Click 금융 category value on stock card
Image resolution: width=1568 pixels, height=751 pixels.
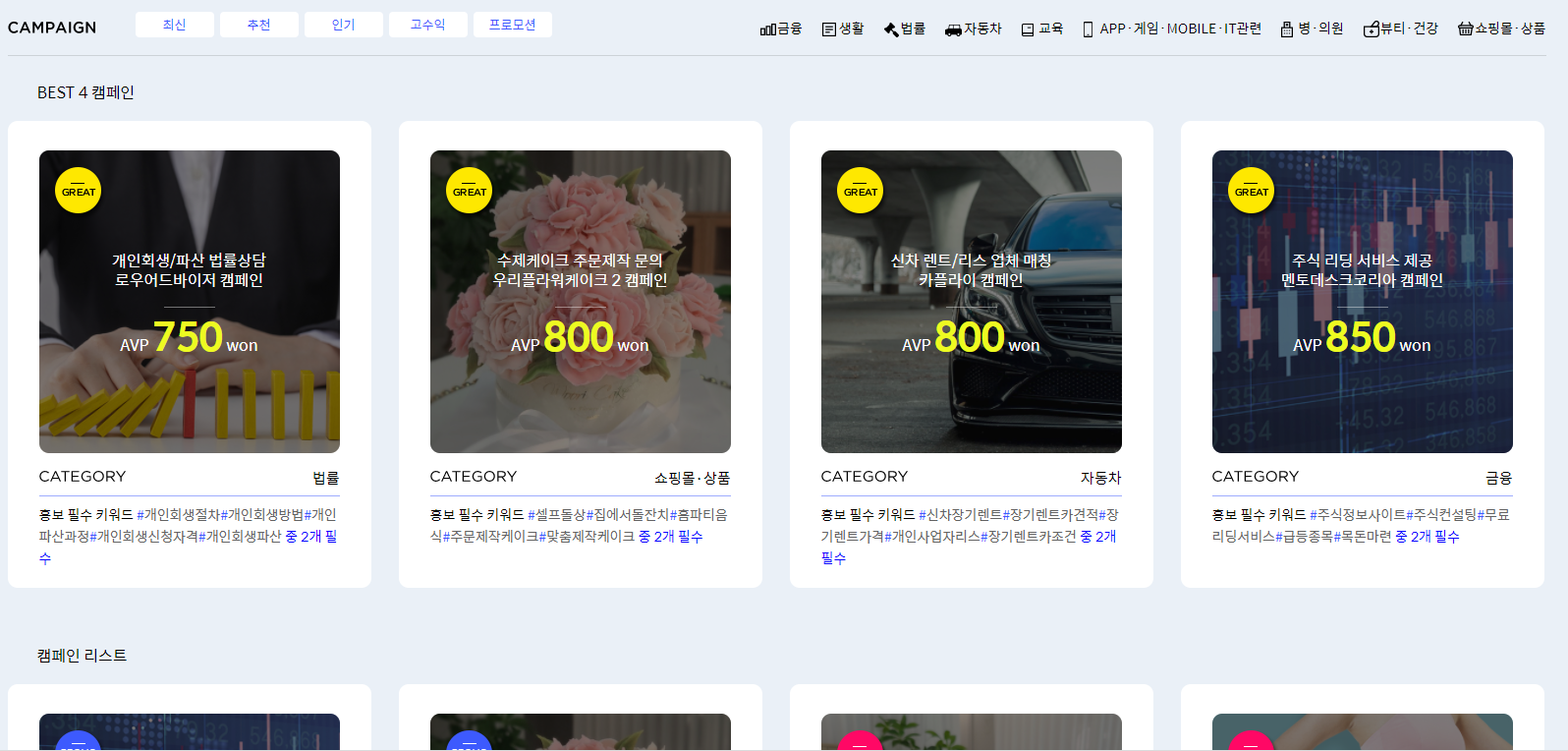click(x=1499, y=478)
